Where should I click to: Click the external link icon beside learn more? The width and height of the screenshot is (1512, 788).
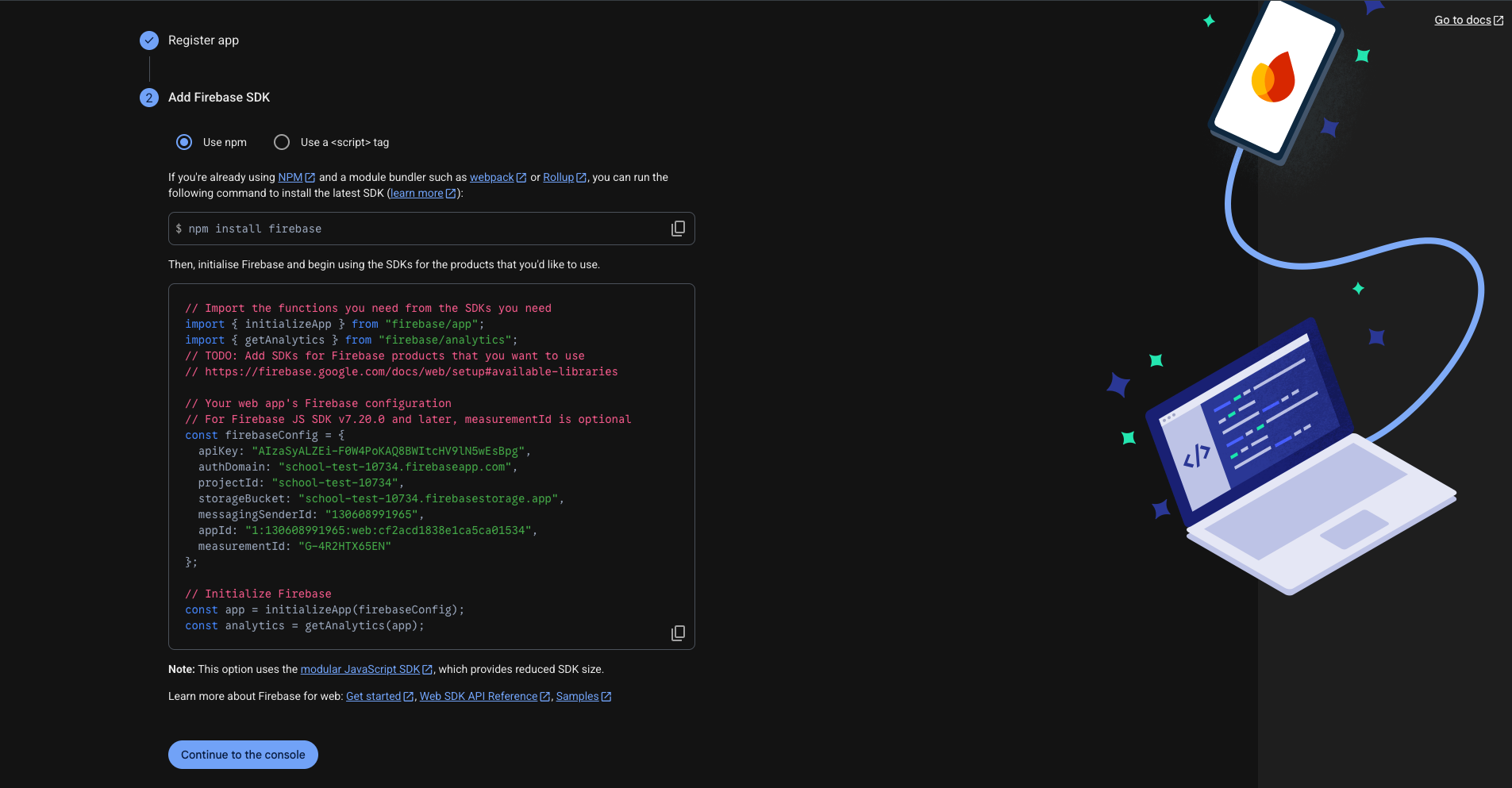click(x=451, y=193)
